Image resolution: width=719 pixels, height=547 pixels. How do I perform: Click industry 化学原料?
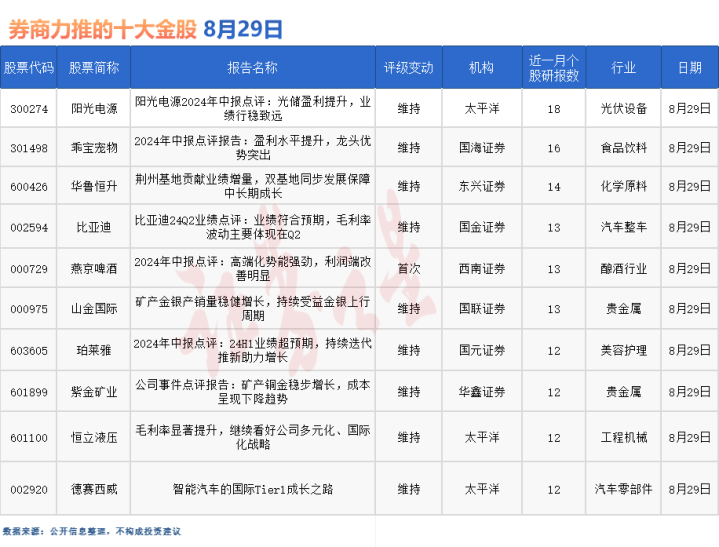tap(623, 186)
